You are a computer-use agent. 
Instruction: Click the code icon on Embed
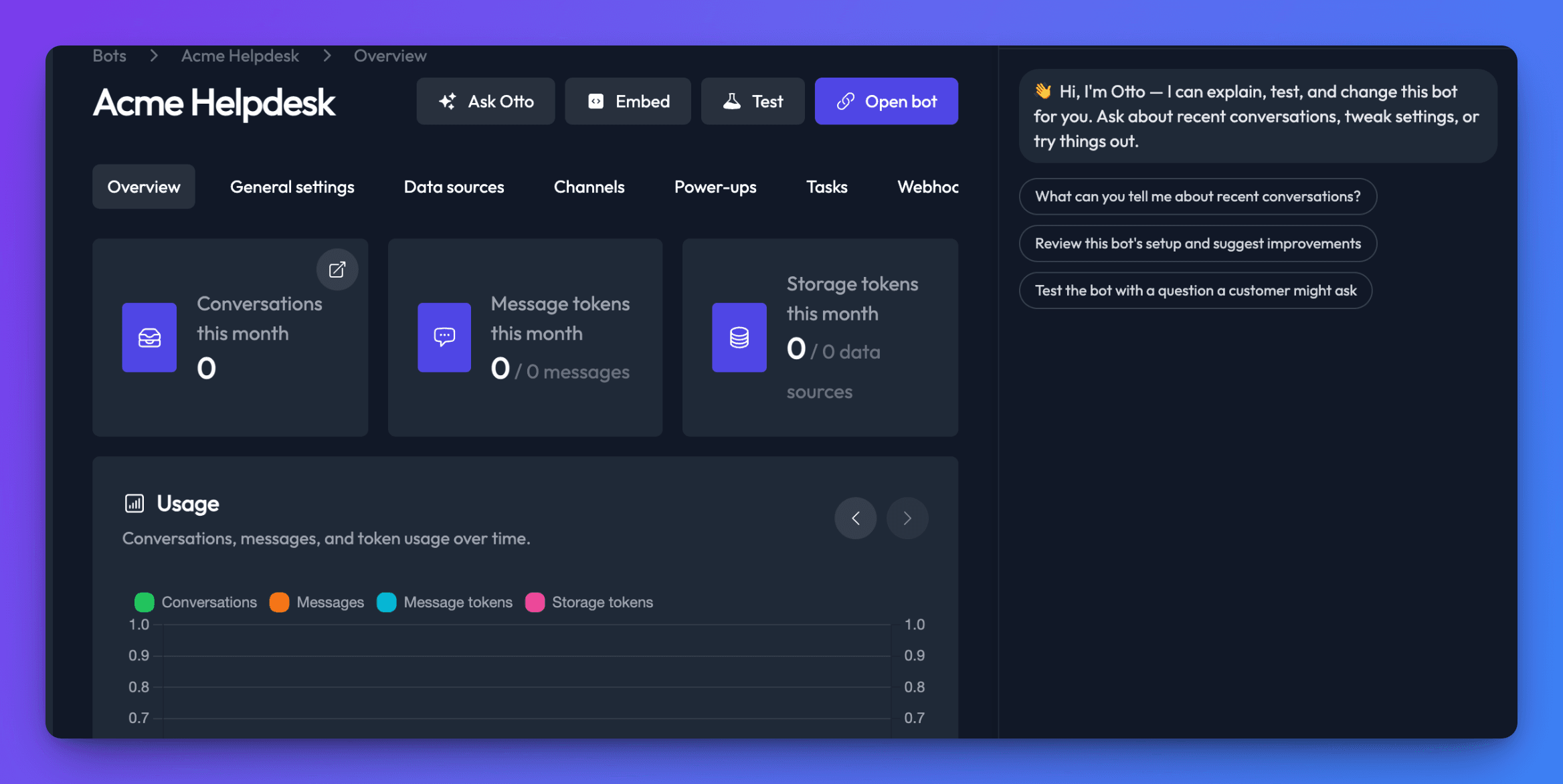(595, 101)
